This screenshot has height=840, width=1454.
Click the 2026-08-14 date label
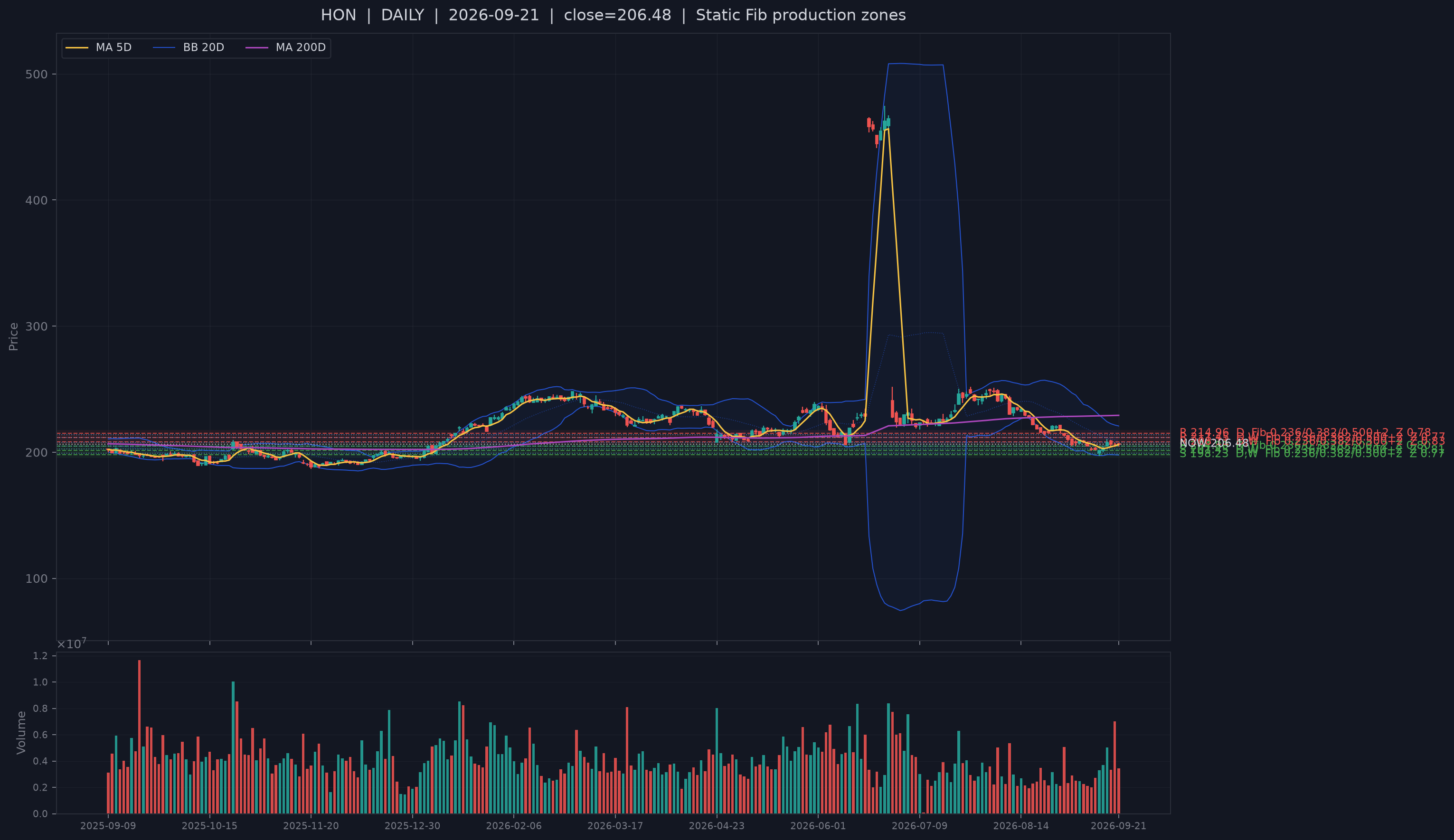tap(1021, 826)
